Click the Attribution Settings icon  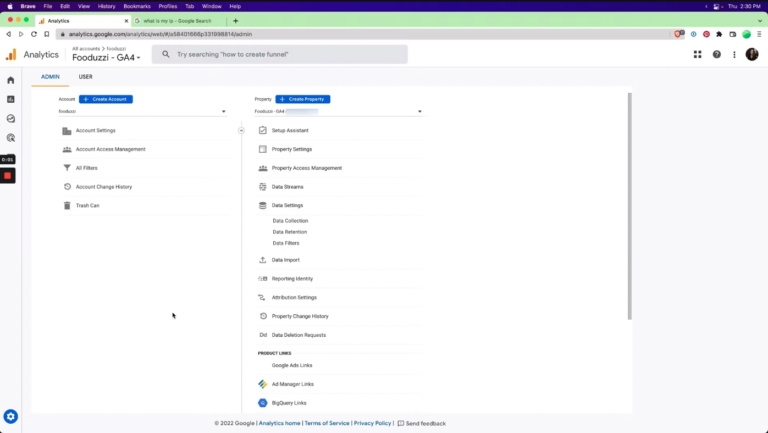[x=263, y=297]
